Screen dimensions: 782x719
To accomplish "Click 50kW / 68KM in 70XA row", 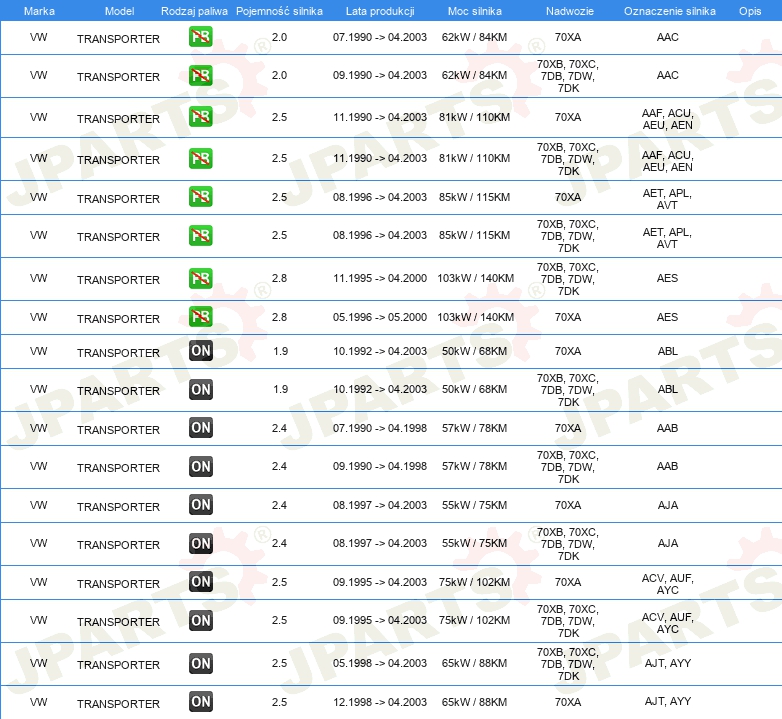I will pyautogui.click(x=474, y=351).
